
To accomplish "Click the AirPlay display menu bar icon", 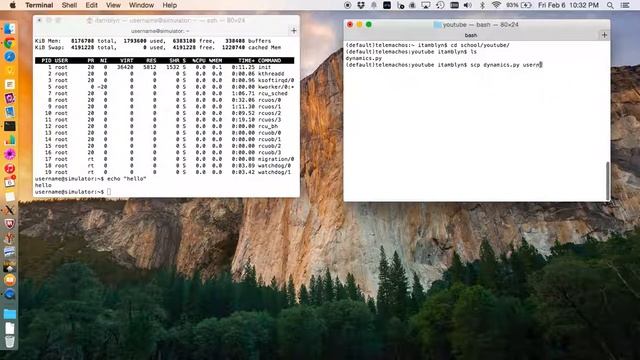I will tap(426, 5).
